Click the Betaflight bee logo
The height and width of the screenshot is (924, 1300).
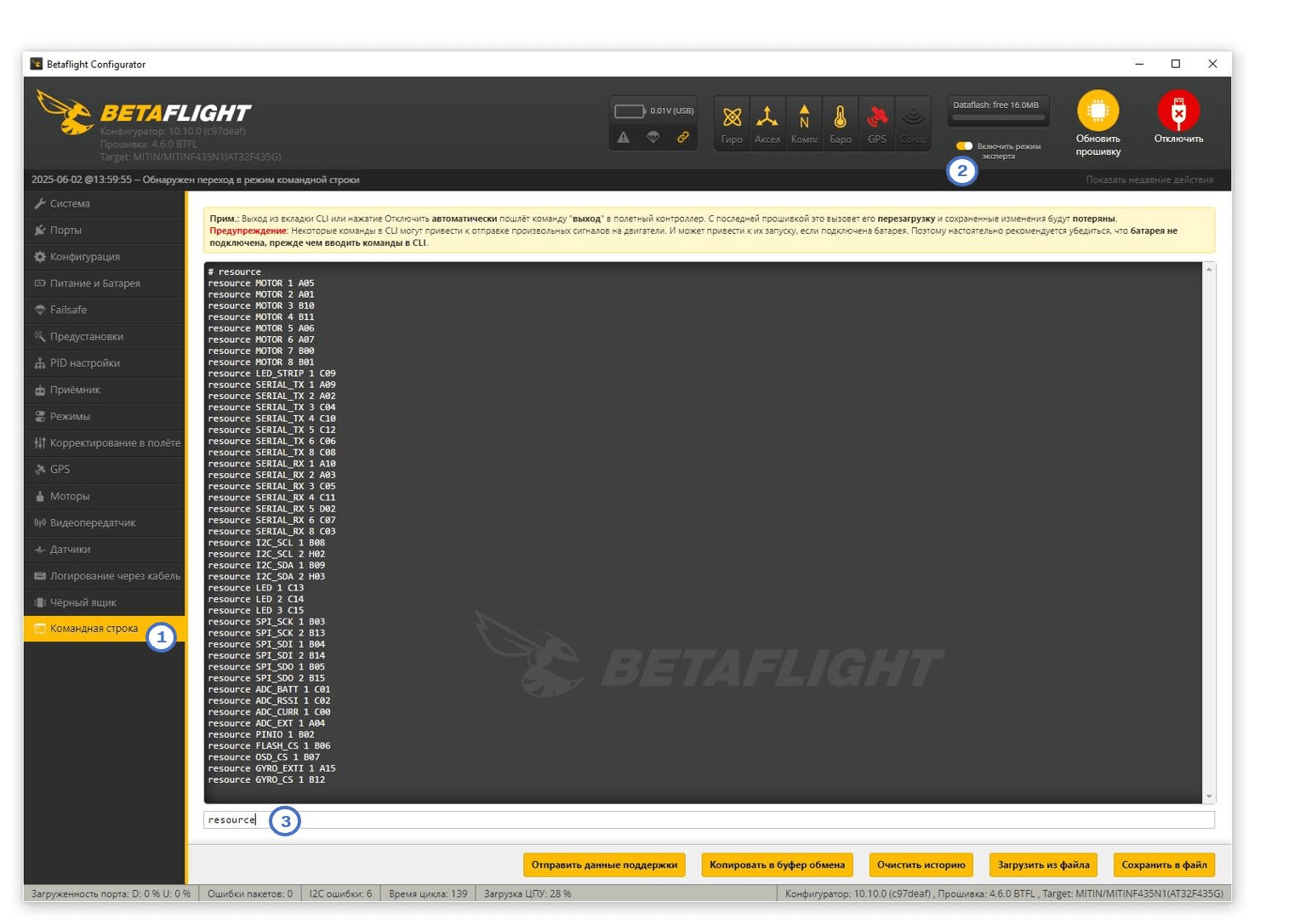66,113
